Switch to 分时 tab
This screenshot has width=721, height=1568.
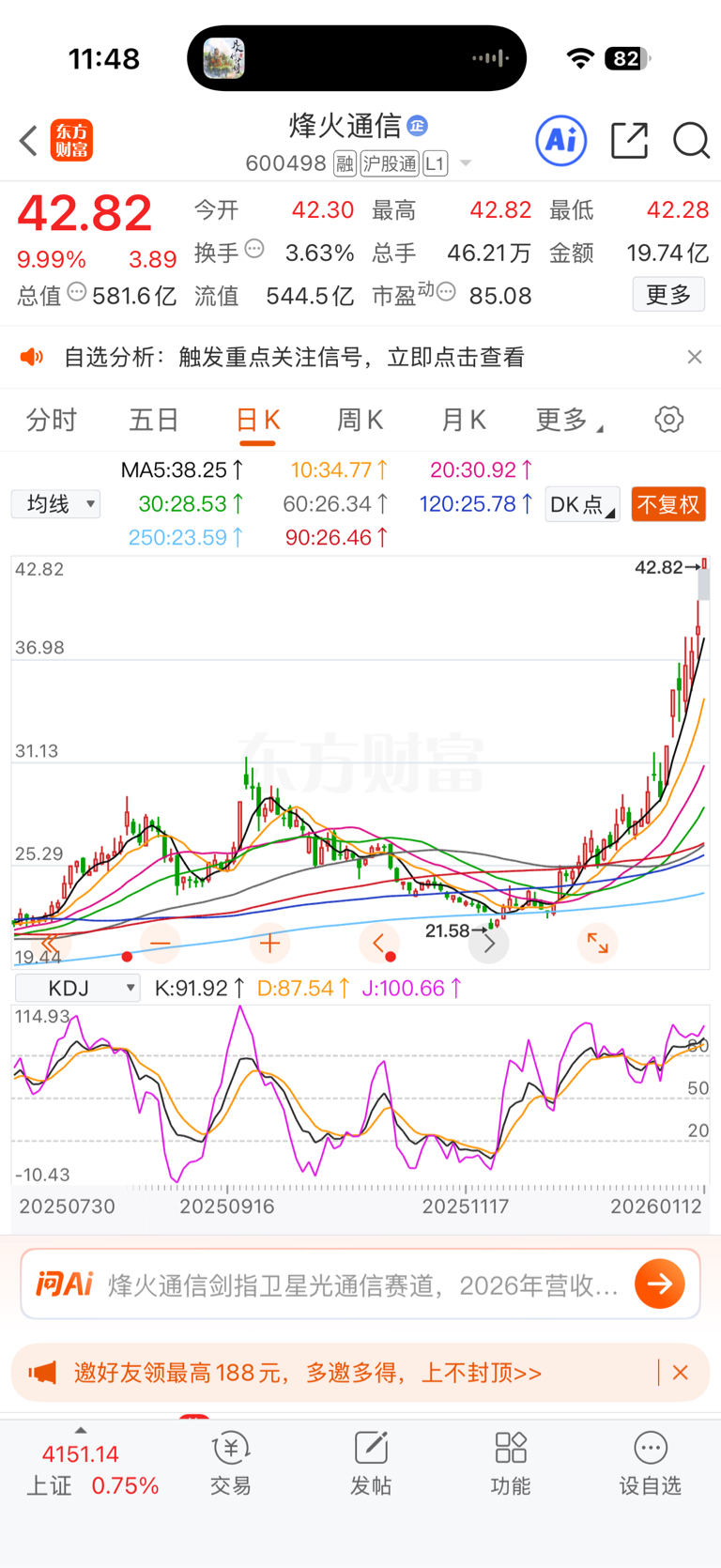pos(51,420)
